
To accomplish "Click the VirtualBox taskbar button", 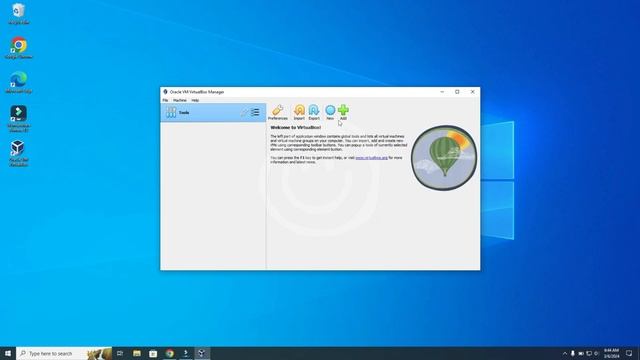I will click(202, 353).
